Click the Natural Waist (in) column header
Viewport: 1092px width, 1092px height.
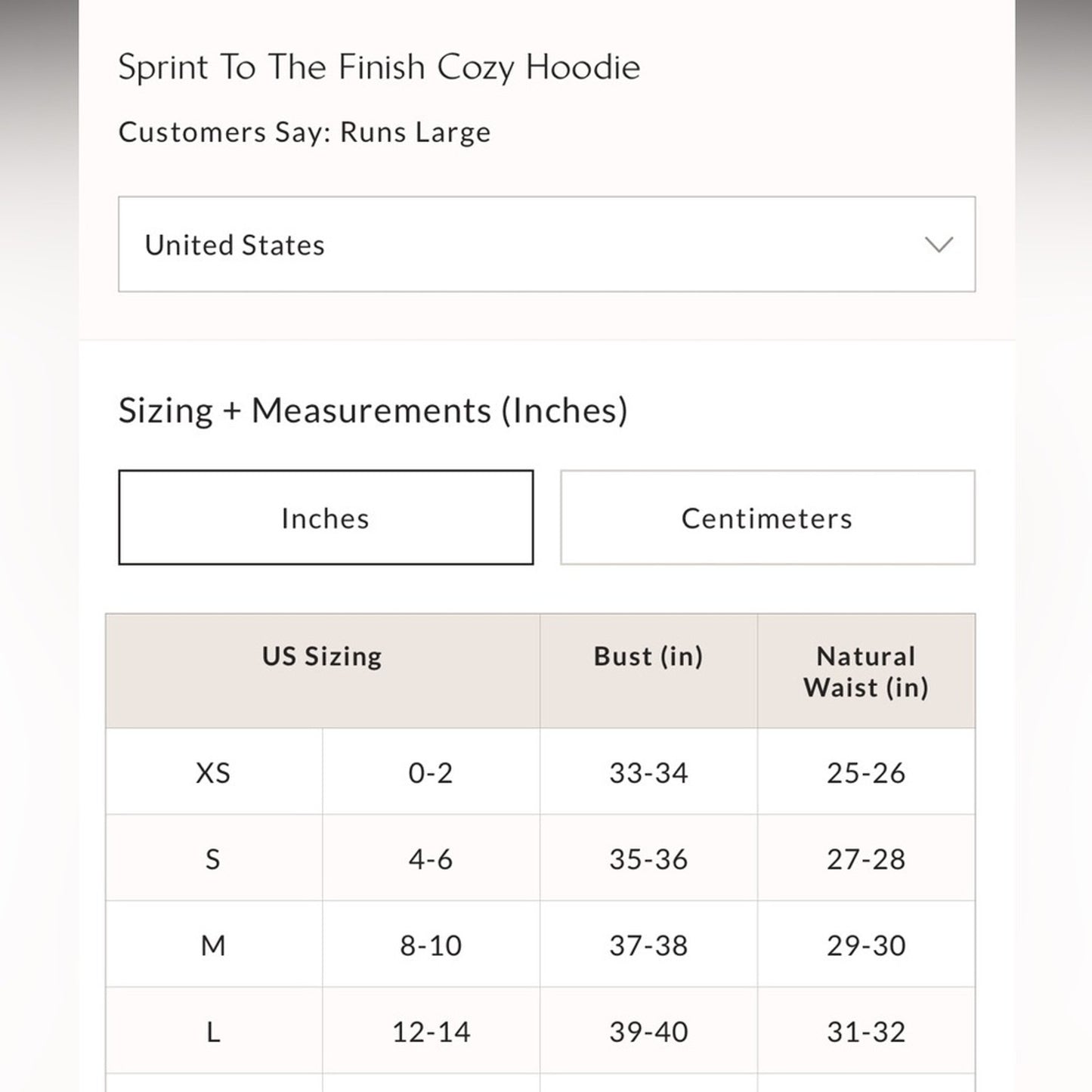tap(865, 671)
